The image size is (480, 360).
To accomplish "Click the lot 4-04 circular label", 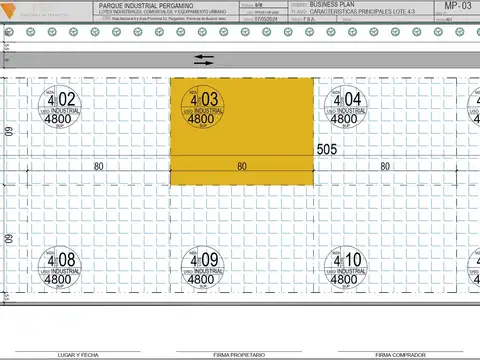I will [x=346, y=107].
